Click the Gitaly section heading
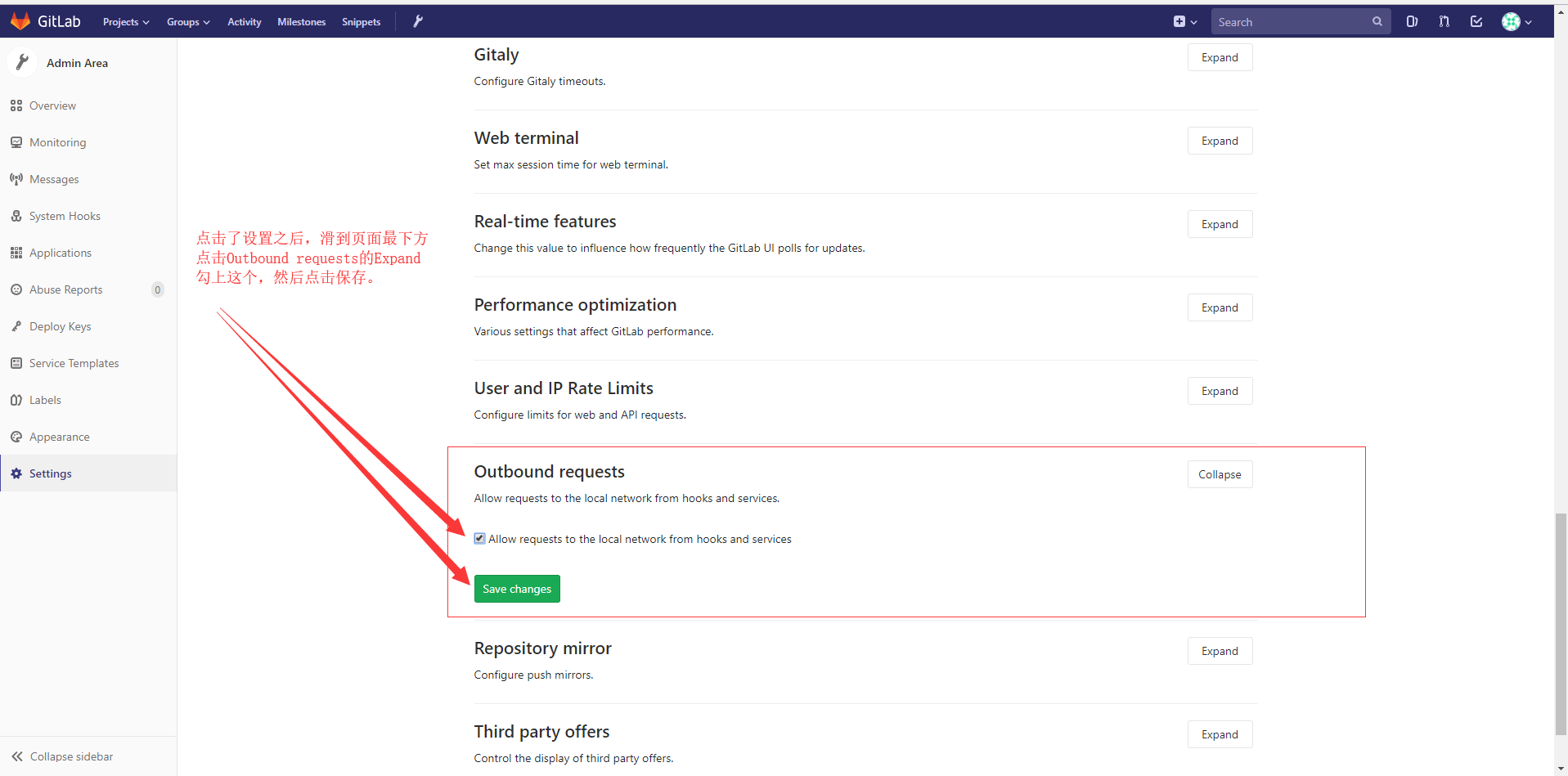 coord(496,55)
